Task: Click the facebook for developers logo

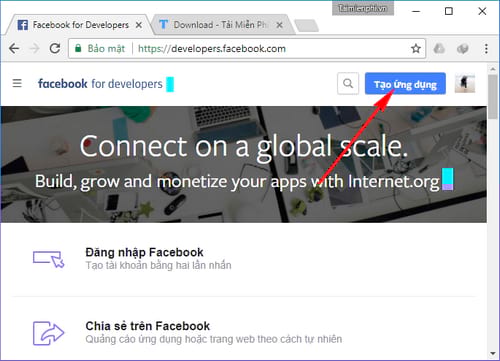Action: click(100, 84)
